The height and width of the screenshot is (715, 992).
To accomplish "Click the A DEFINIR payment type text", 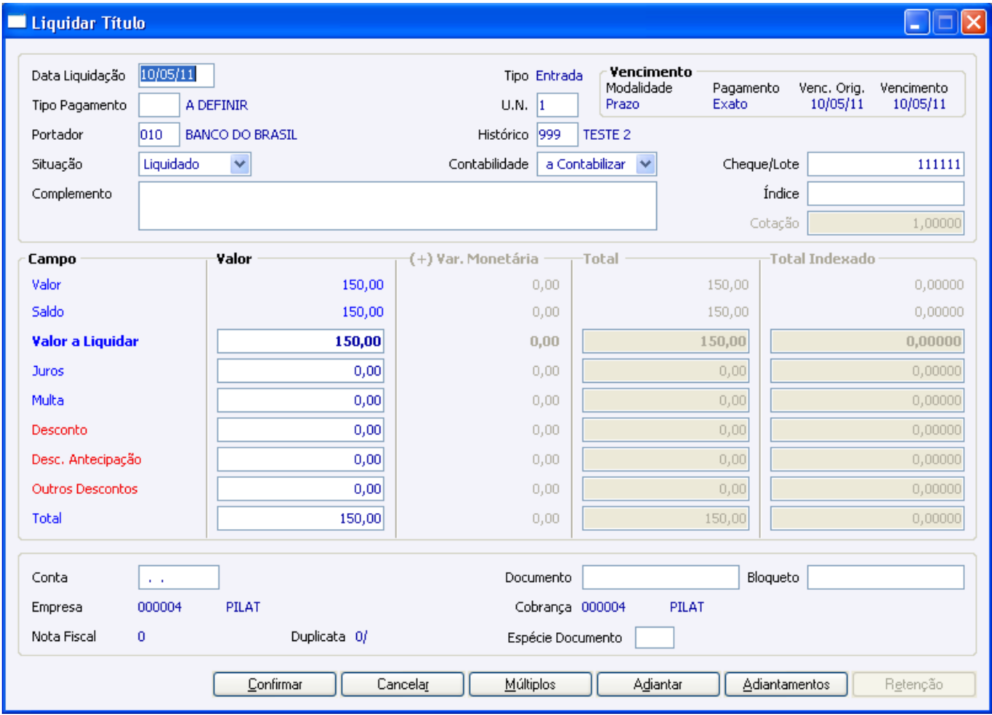I will (216, 105).
